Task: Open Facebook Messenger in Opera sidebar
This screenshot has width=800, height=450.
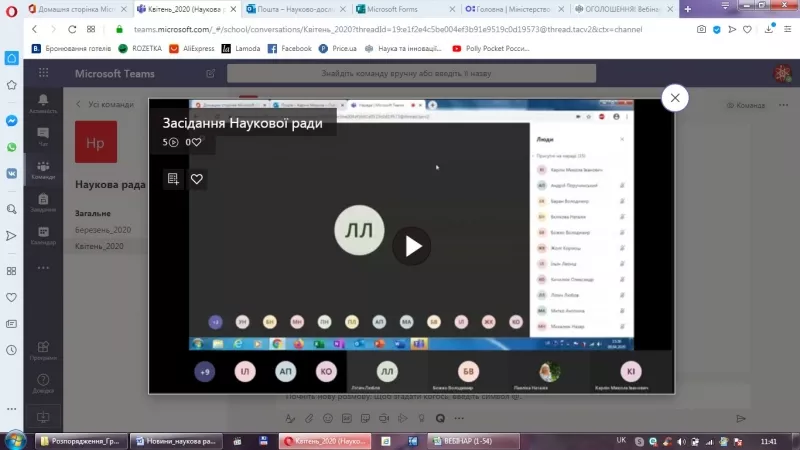Action: click(11, 120)
